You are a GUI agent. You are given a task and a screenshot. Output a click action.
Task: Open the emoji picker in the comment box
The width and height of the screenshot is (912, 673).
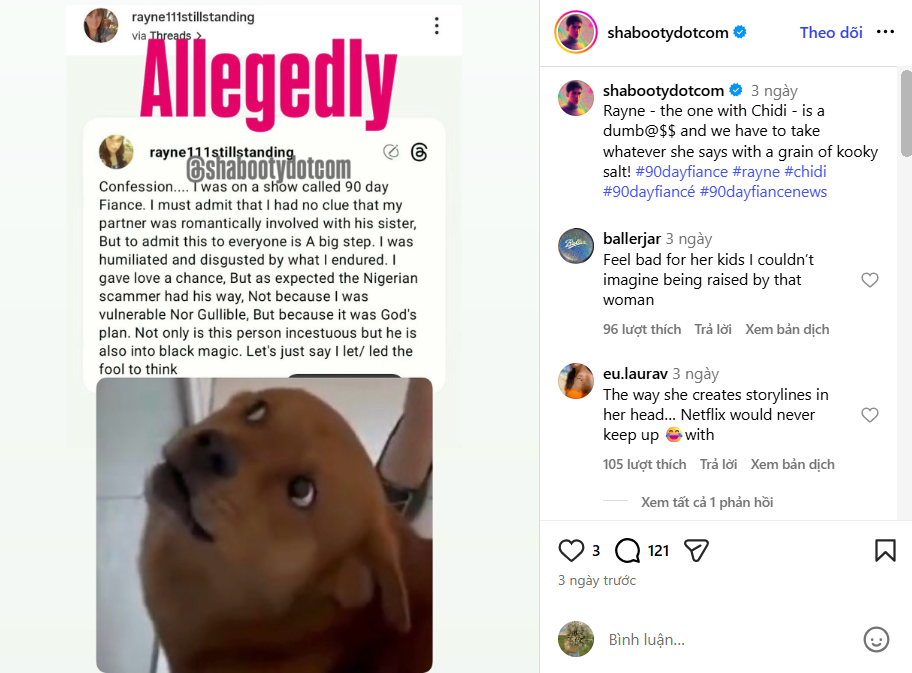(876, 639)
